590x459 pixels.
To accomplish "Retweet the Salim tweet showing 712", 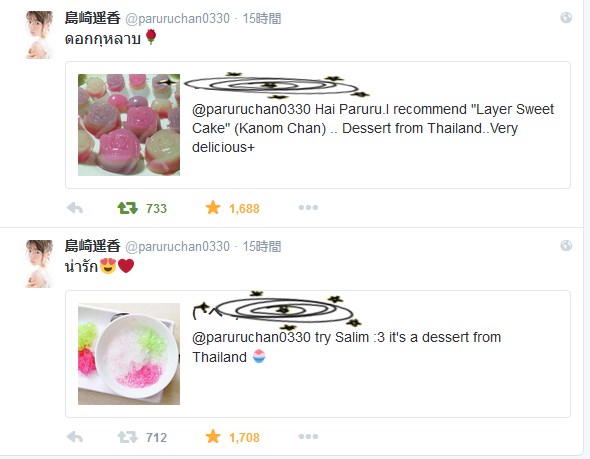I will (128, 437).
